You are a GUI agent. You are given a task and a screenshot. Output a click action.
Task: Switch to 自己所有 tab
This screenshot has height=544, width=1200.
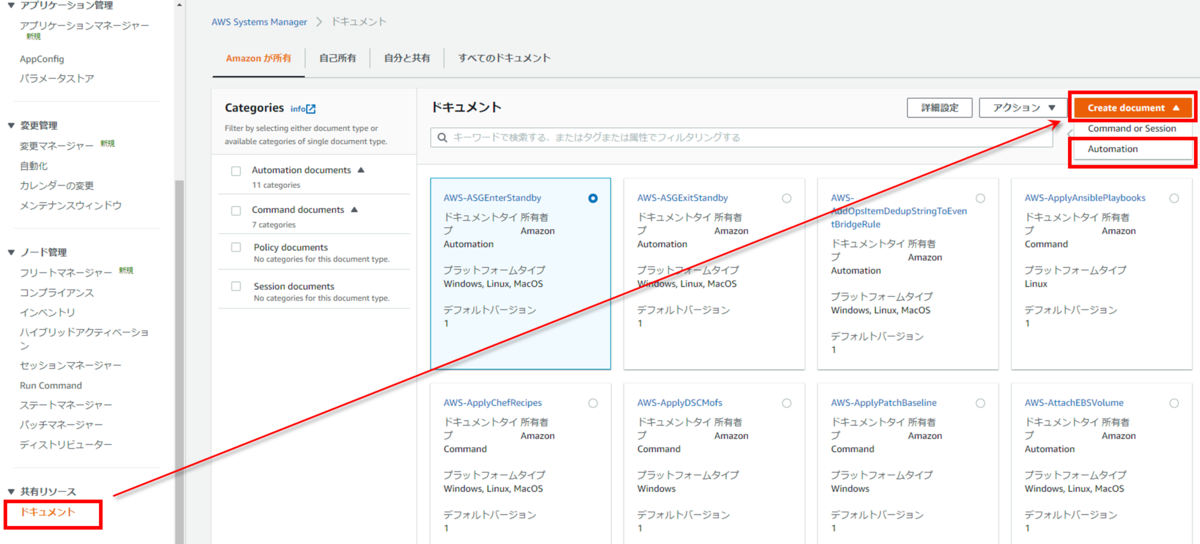[x=337, y=58]
